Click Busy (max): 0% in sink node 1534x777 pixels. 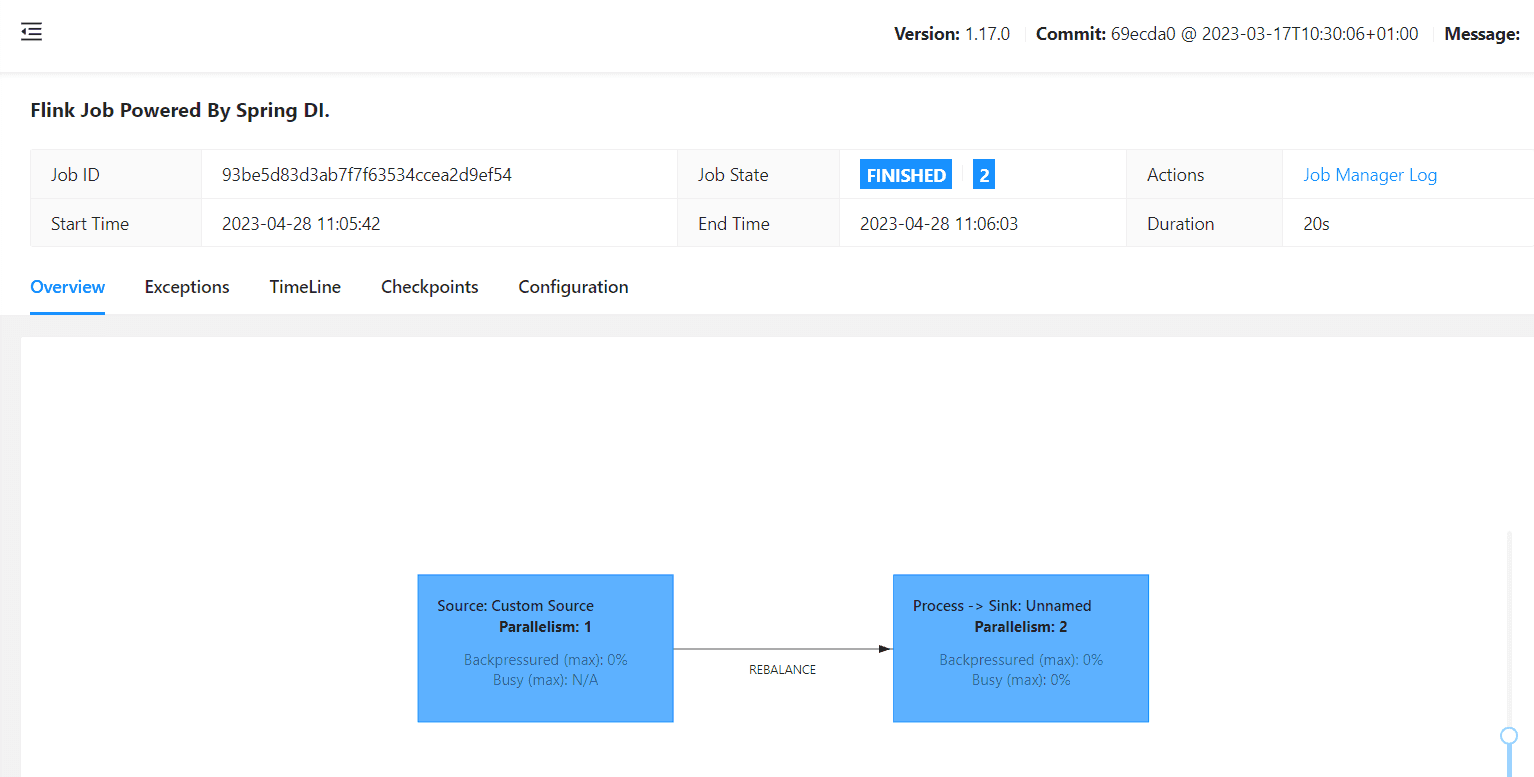click(1021, 680)
